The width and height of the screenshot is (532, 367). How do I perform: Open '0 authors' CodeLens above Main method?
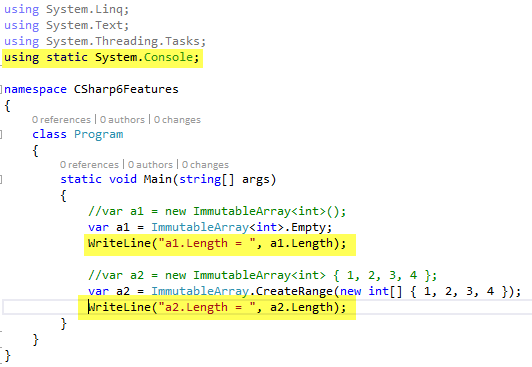[150, 165]
